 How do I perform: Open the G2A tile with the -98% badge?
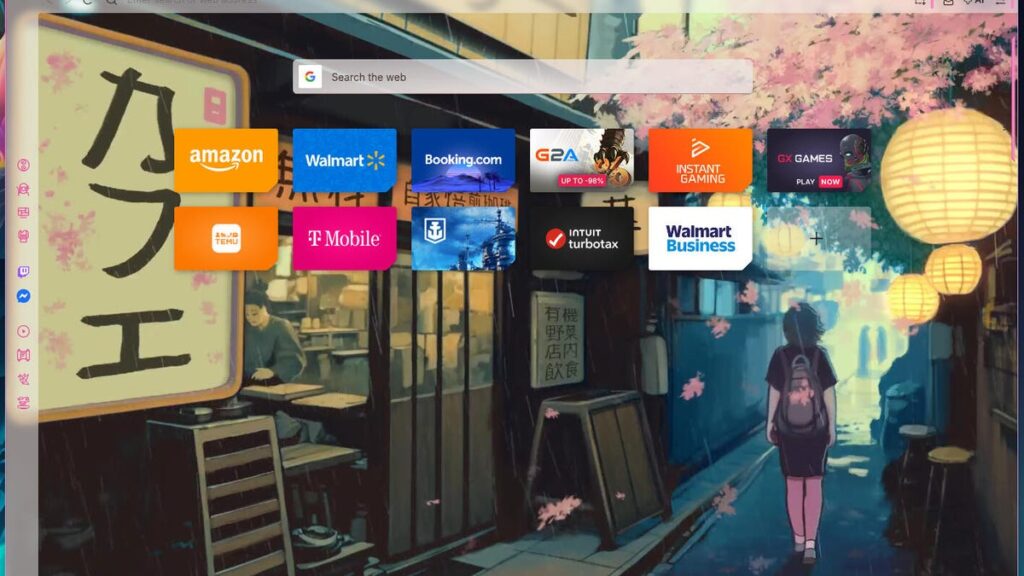pos(580,159)
